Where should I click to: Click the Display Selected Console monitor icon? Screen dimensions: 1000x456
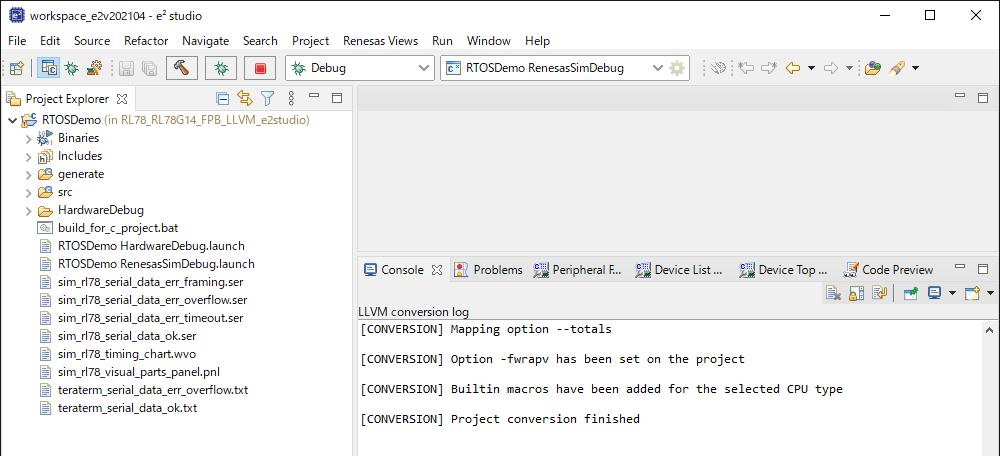[934, 293]
